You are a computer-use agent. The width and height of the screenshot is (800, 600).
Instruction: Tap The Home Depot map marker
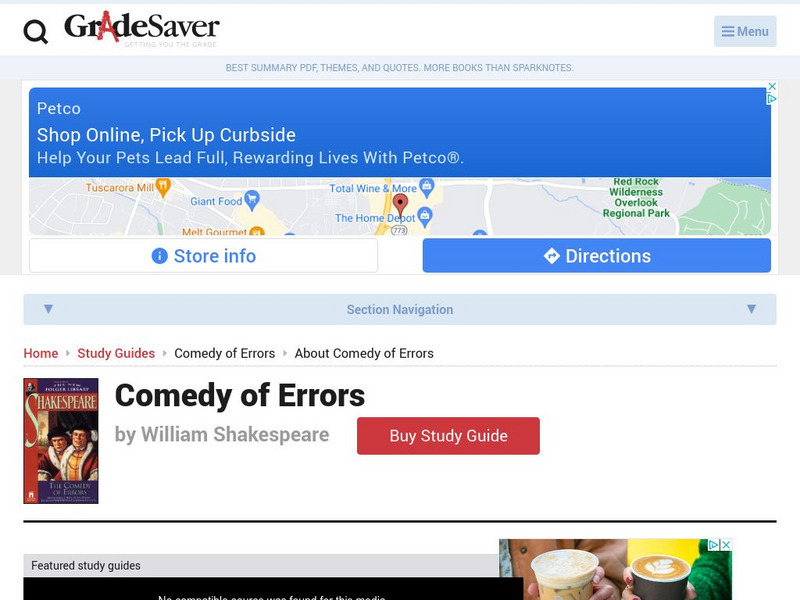point(424,217)
